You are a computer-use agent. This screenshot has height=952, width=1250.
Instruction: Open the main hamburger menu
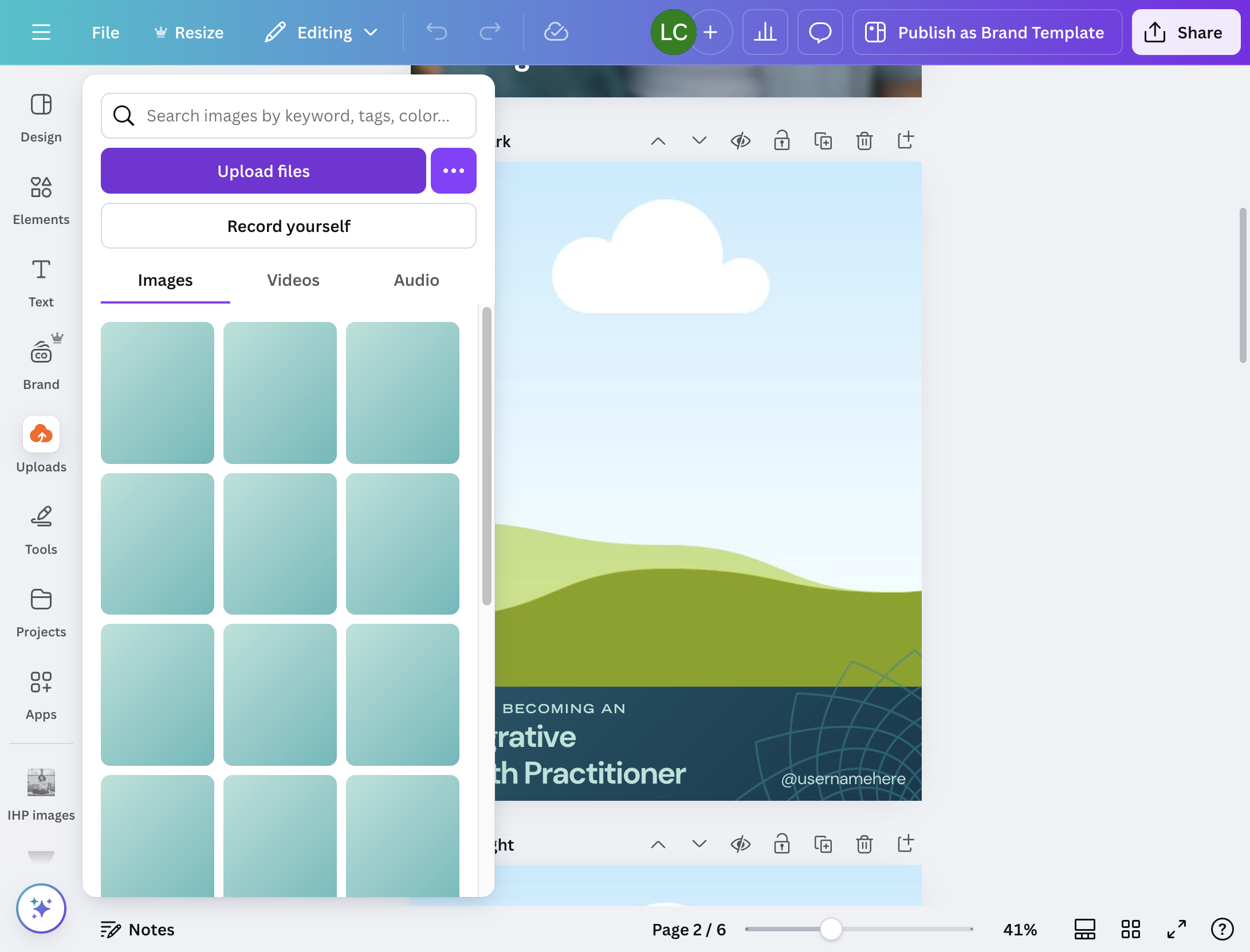coord(41,32)
